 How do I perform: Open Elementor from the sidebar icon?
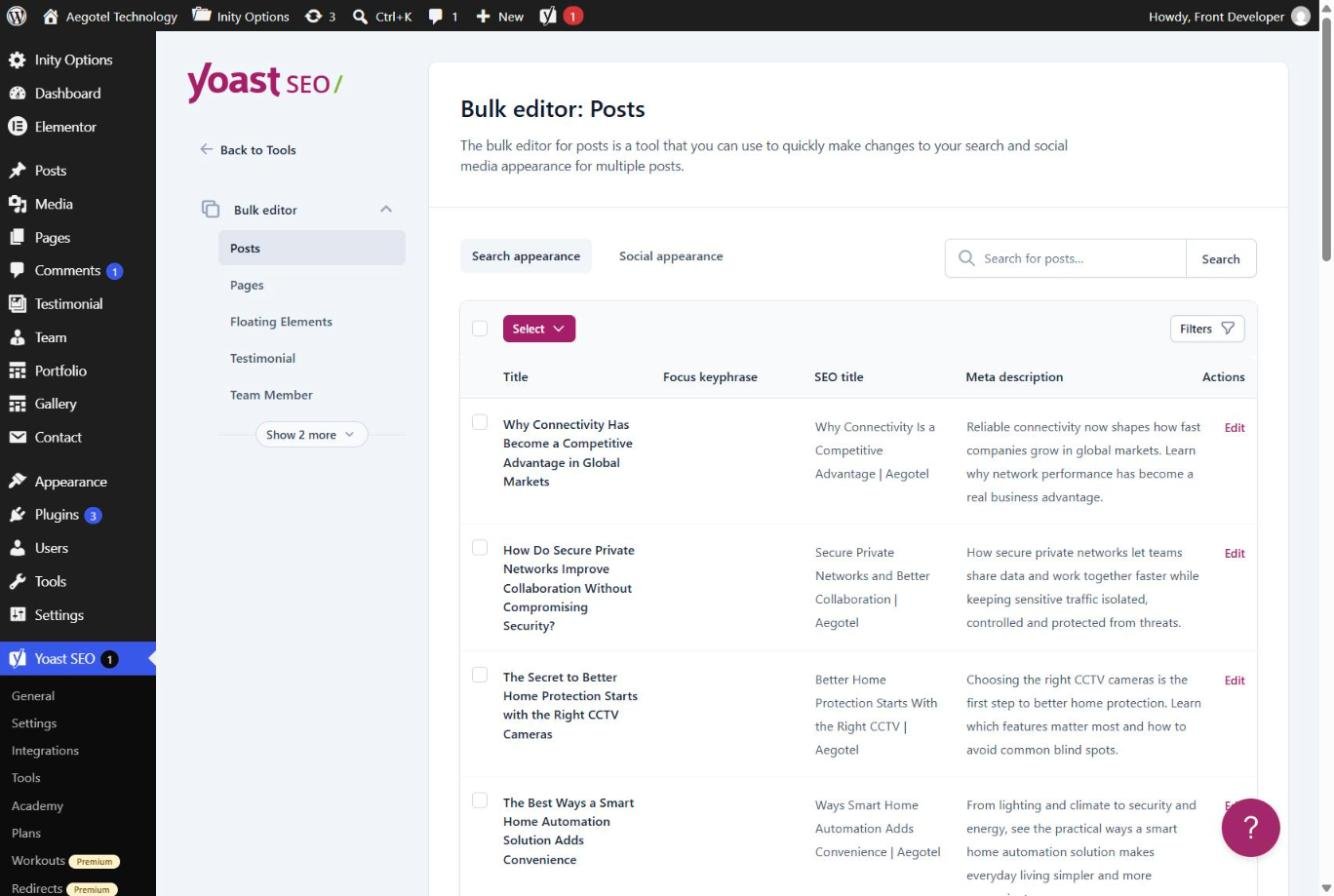coord(17,127)
